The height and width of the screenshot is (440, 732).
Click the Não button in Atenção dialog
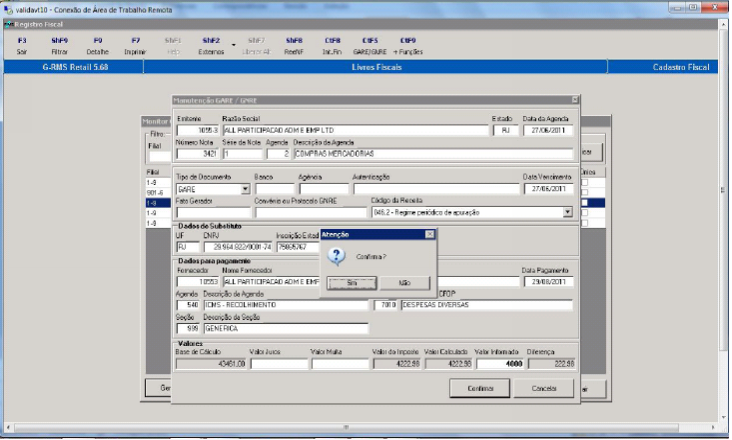(404, 283)
